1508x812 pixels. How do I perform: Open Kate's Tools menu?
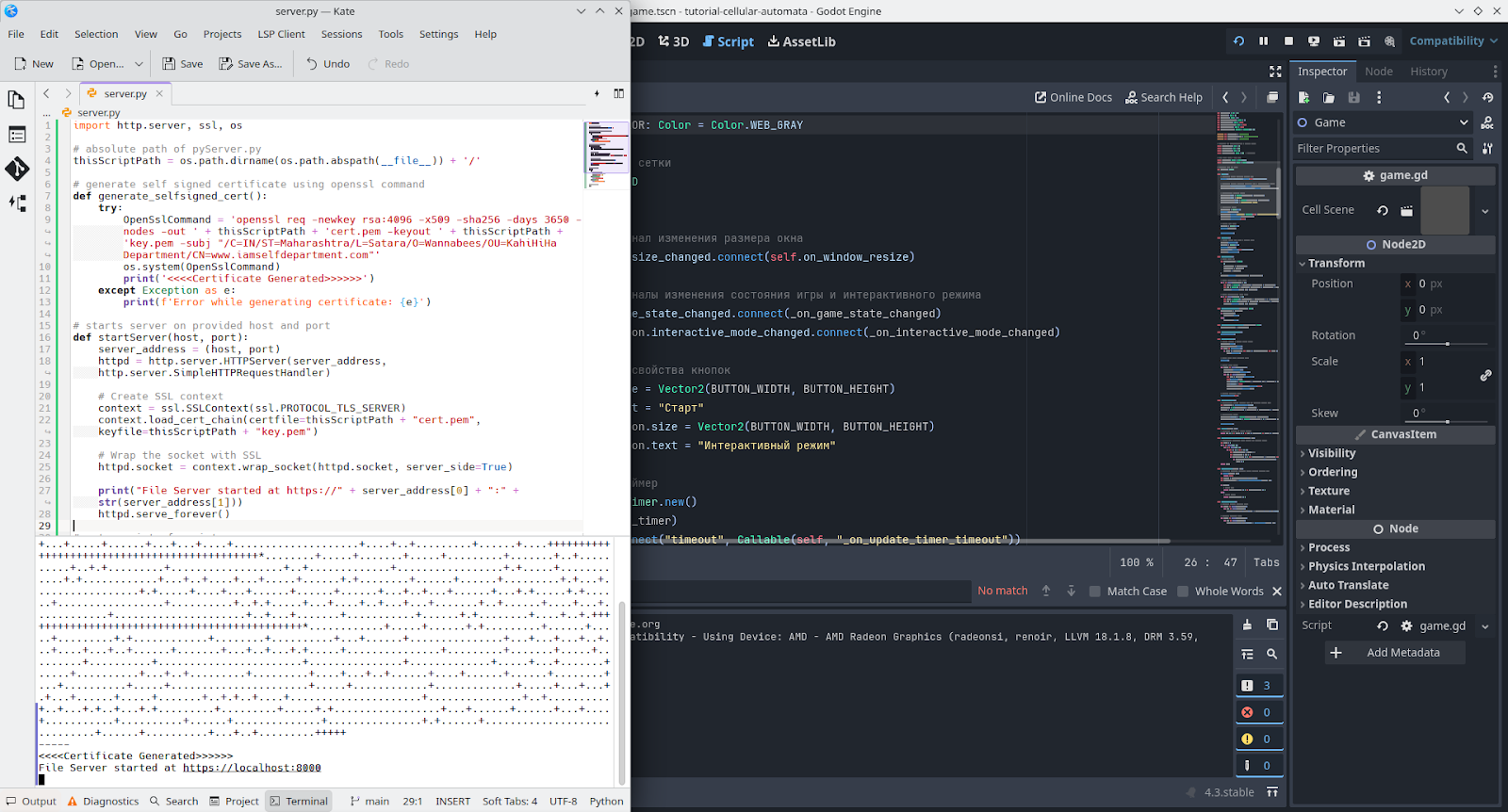tap(391, 34)
